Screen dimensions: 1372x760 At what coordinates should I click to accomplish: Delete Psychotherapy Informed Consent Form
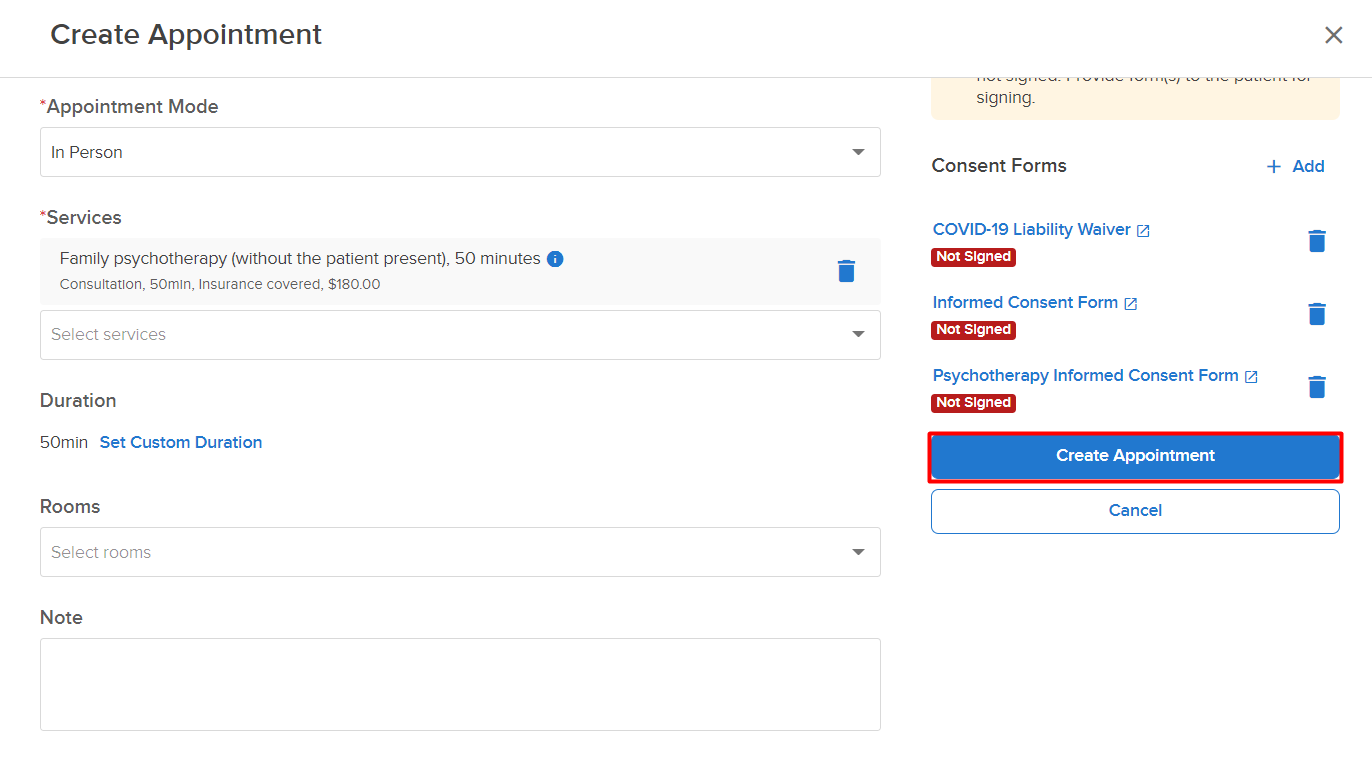click(x=1317, y=387)
